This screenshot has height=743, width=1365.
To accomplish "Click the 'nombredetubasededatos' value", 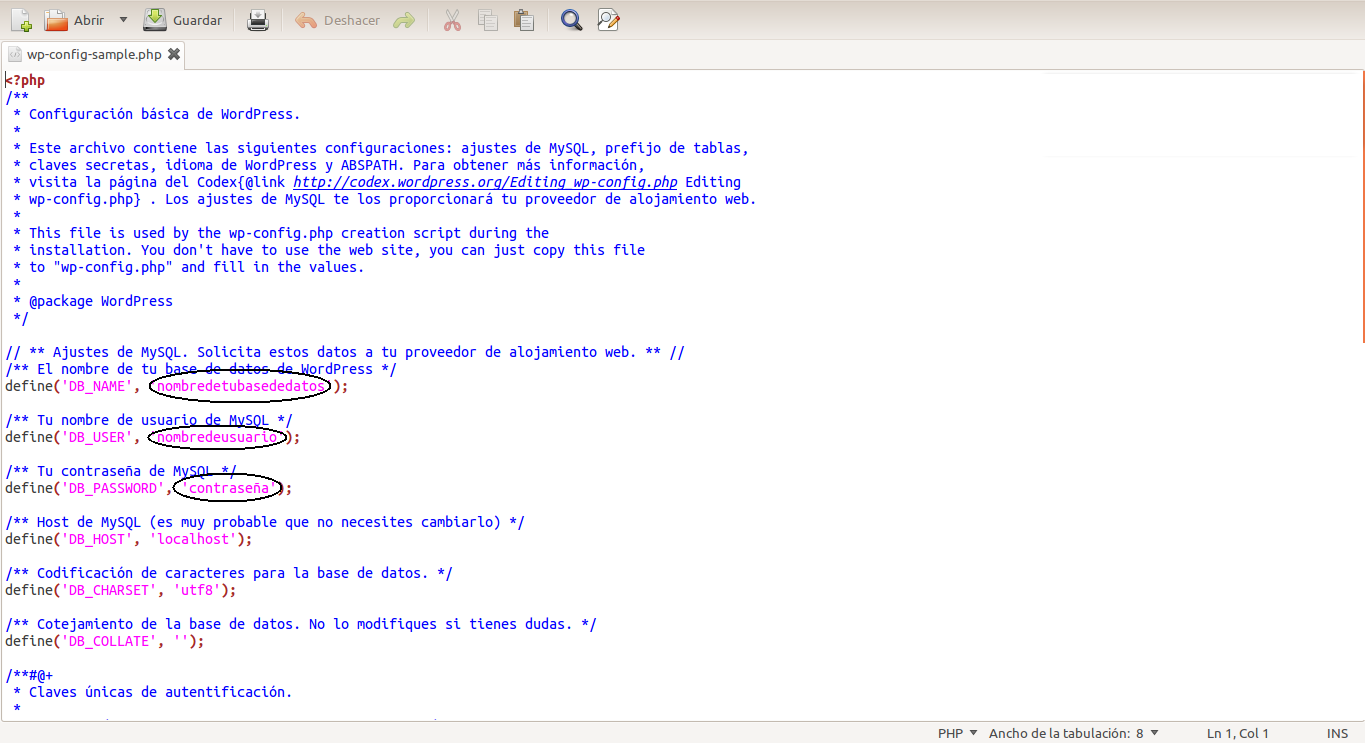I will (240, 386).
